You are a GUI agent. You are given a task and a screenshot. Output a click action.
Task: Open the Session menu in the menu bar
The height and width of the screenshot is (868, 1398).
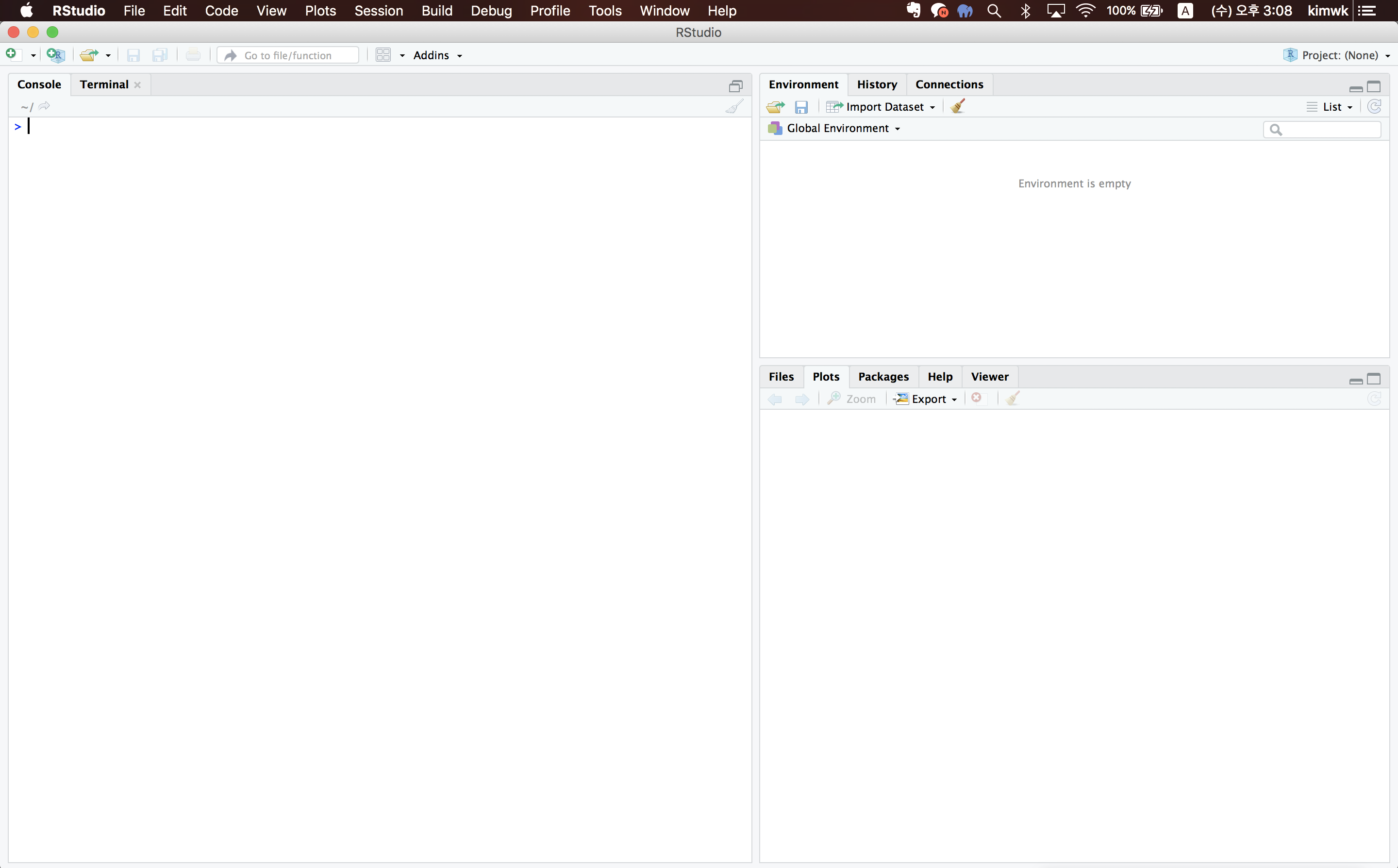(x=378, y=11)
